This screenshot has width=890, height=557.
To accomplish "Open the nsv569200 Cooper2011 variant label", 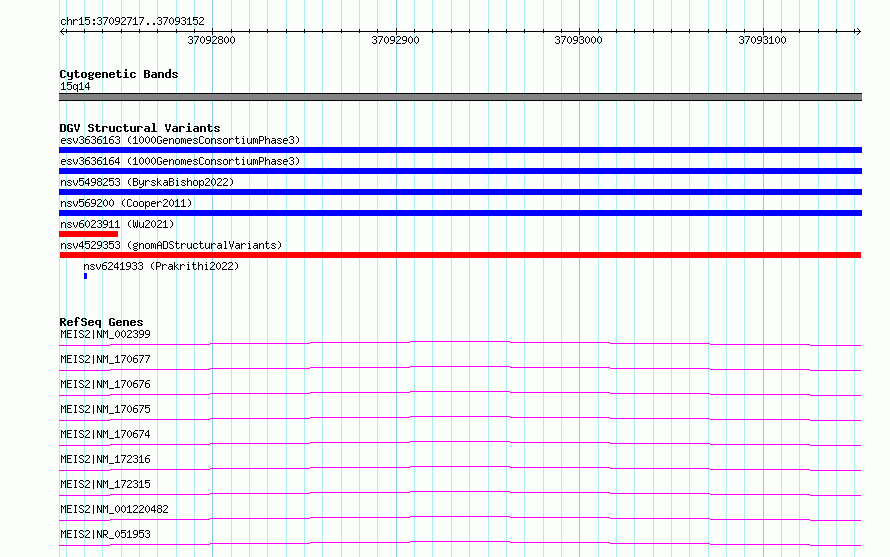I will point(126,203).
